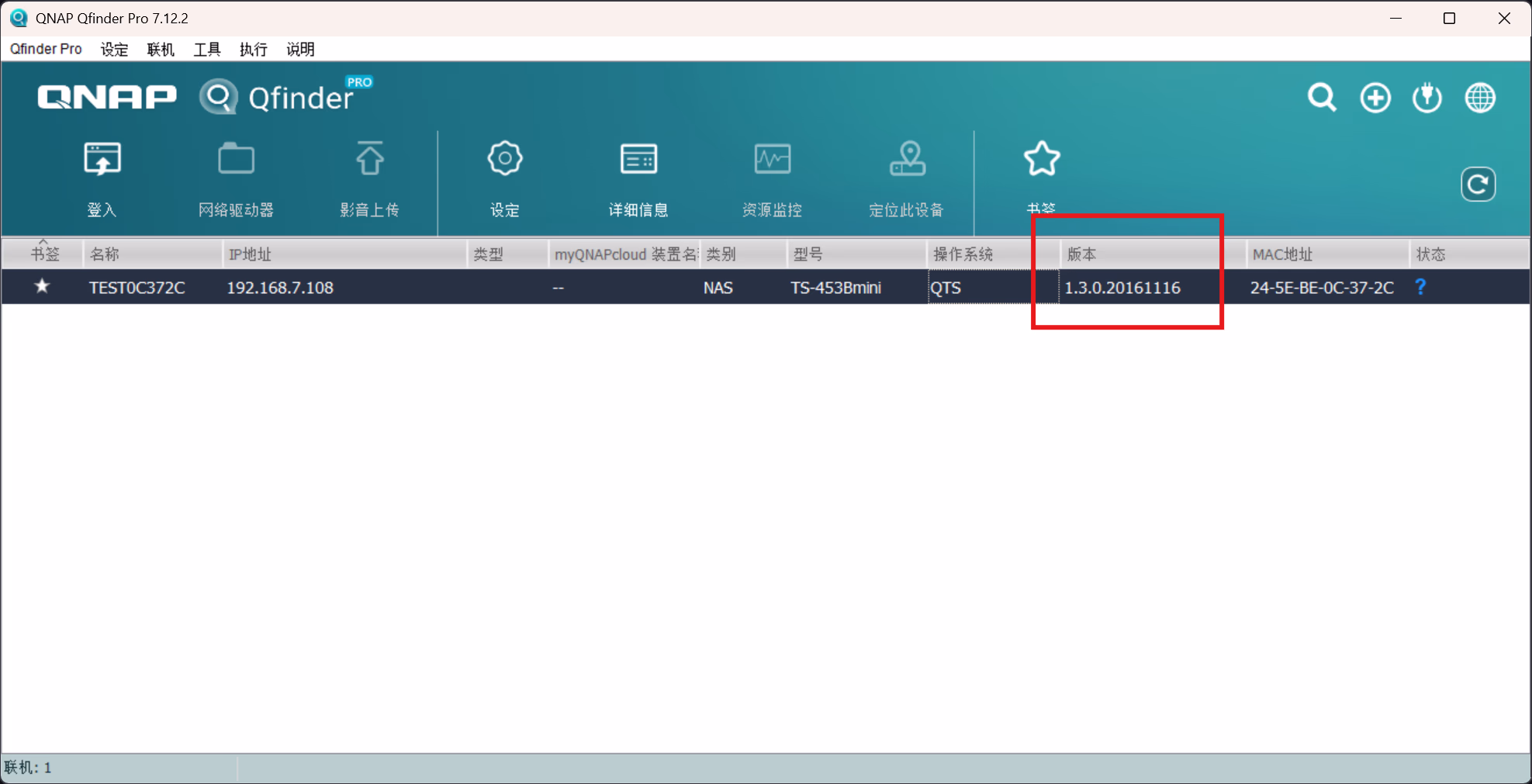Sort by the 类别 column header
The image size is (1532, 784).
(x=743, y=254)
